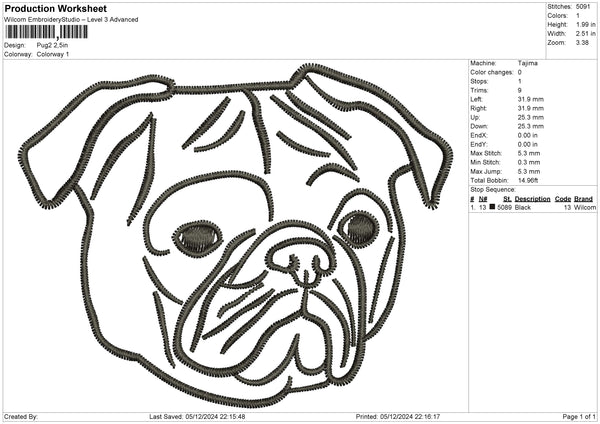Viewport: 600px width, 424px height.
Task: Select the Zoom value '3.38'
Action: (582, 42)
